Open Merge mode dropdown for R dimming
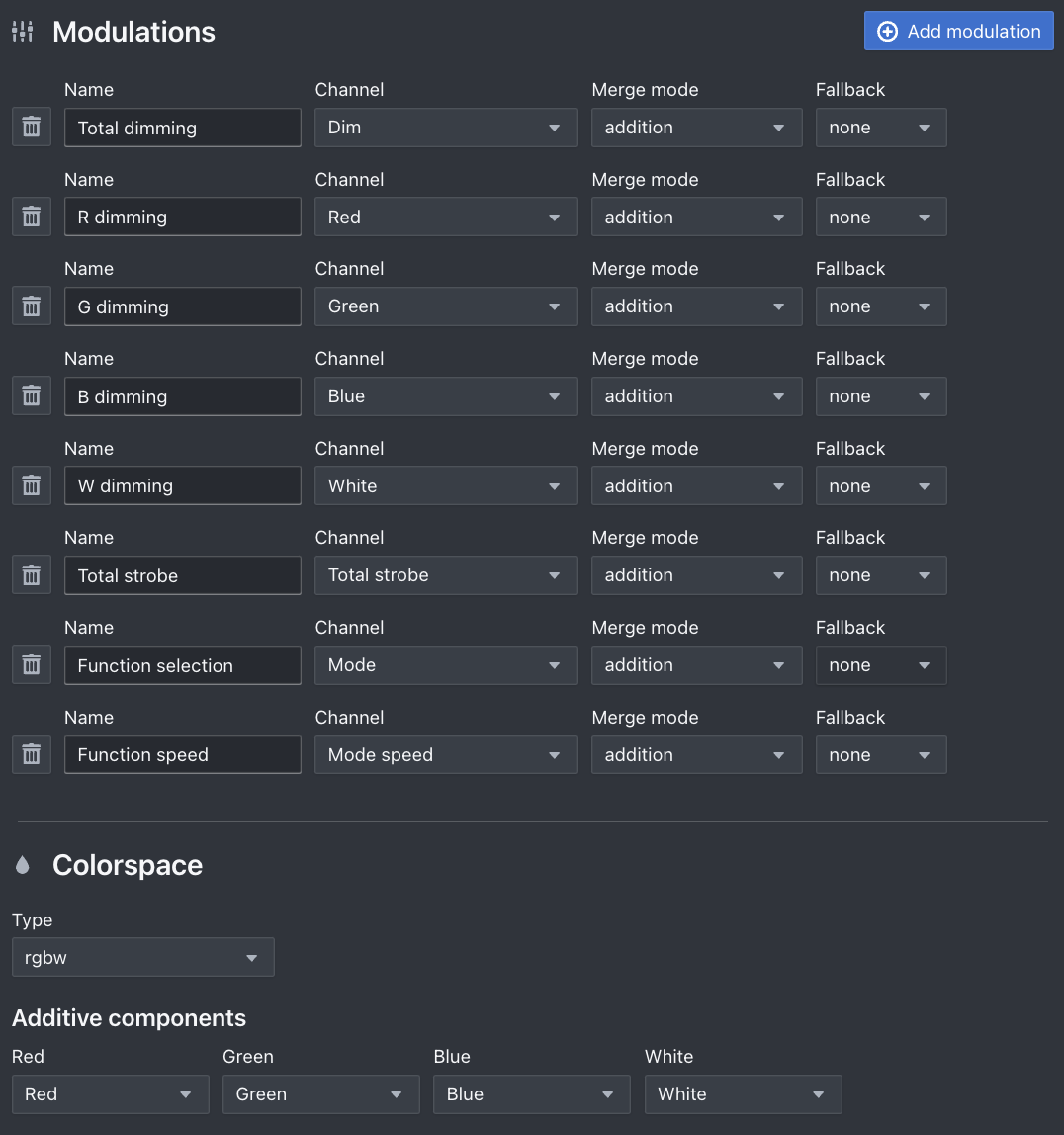Image resolution: width=1064 pixels, height=1135 pixels. pyautogui.click(x=696, y=218)
